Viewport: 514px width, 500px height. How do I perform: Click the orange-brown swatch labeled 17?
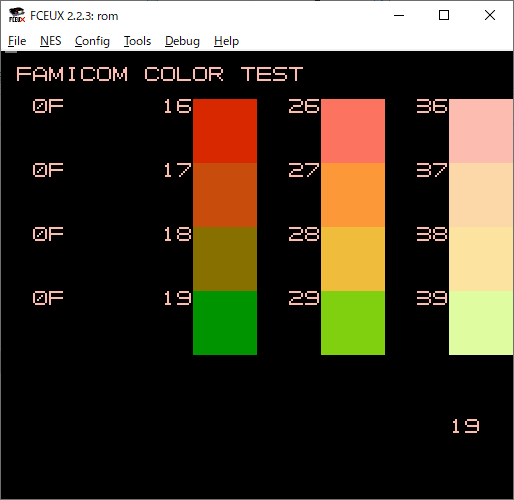[x=225, y=195]
